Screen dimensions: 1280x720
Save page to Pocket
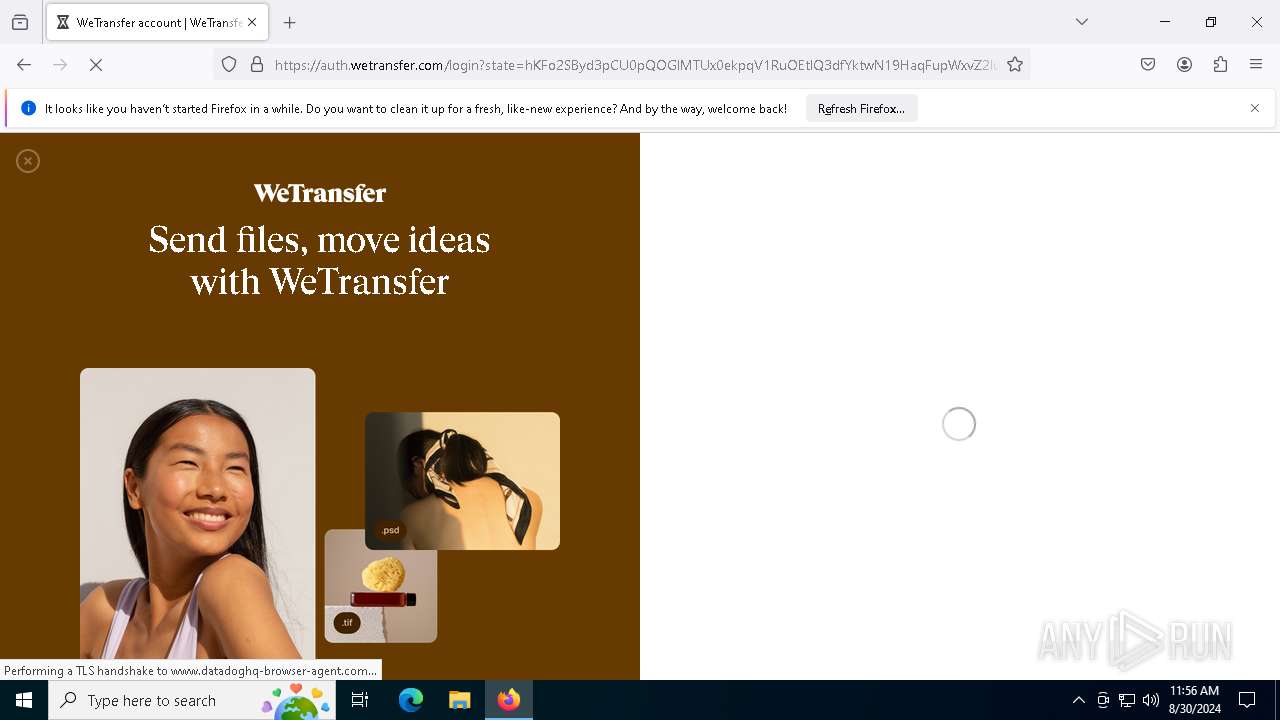click(x=1148, y=65)
